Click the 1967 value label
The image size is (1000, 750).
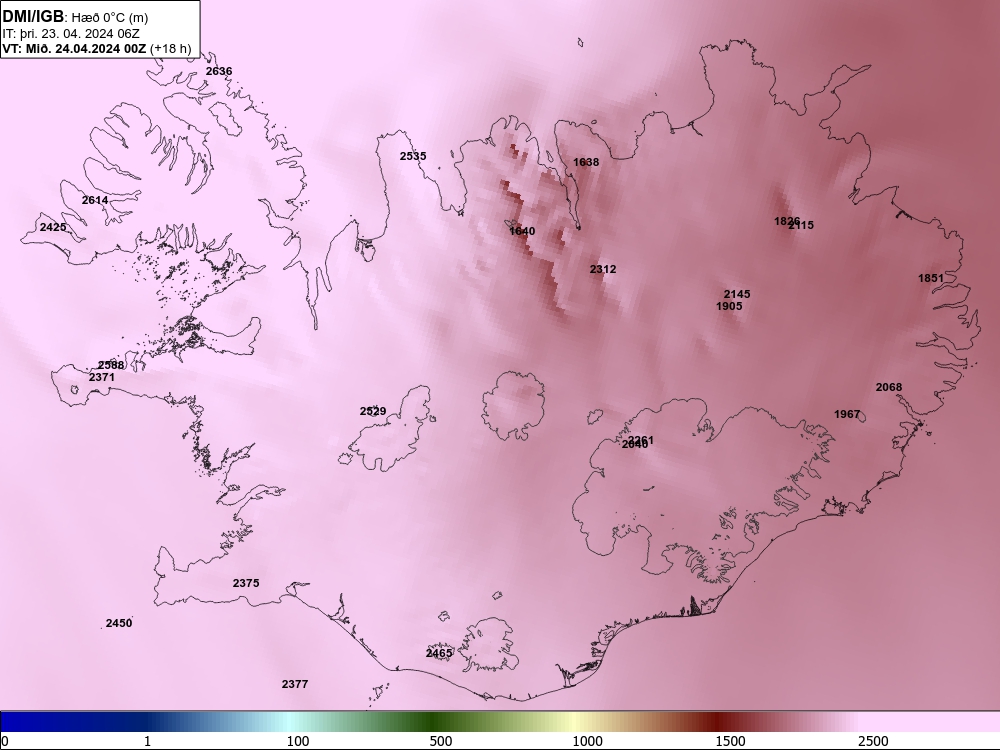[x=848, y=415]
